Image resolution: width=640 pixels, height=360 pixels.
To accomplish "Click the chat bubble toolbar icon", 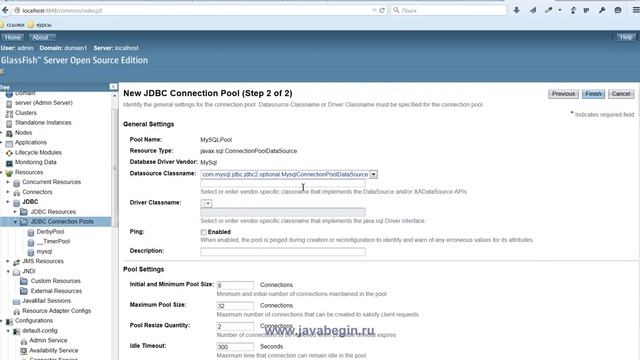I will click(618, 10).
